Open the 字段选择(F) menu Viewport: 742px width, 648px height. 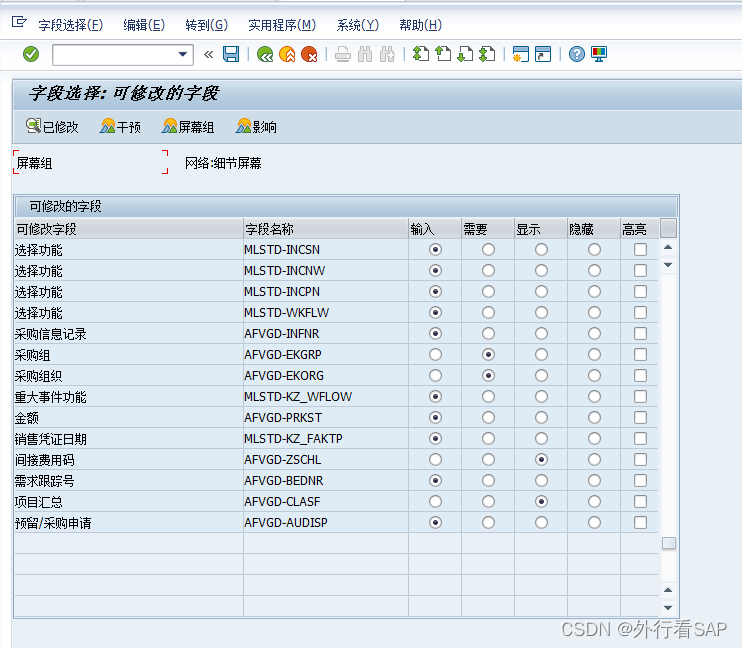(71, 25)
